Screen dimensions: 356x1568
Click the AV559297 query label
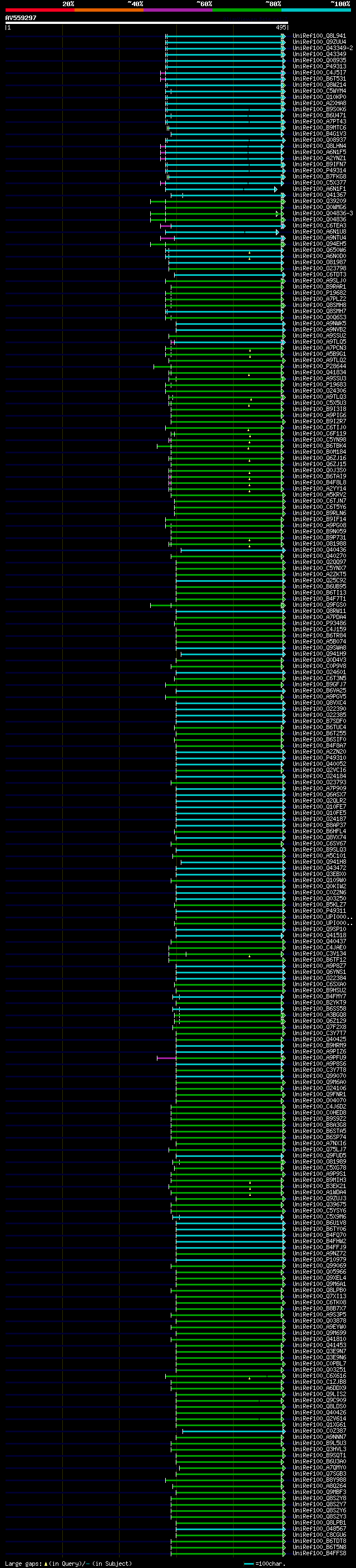click(21, 18)
